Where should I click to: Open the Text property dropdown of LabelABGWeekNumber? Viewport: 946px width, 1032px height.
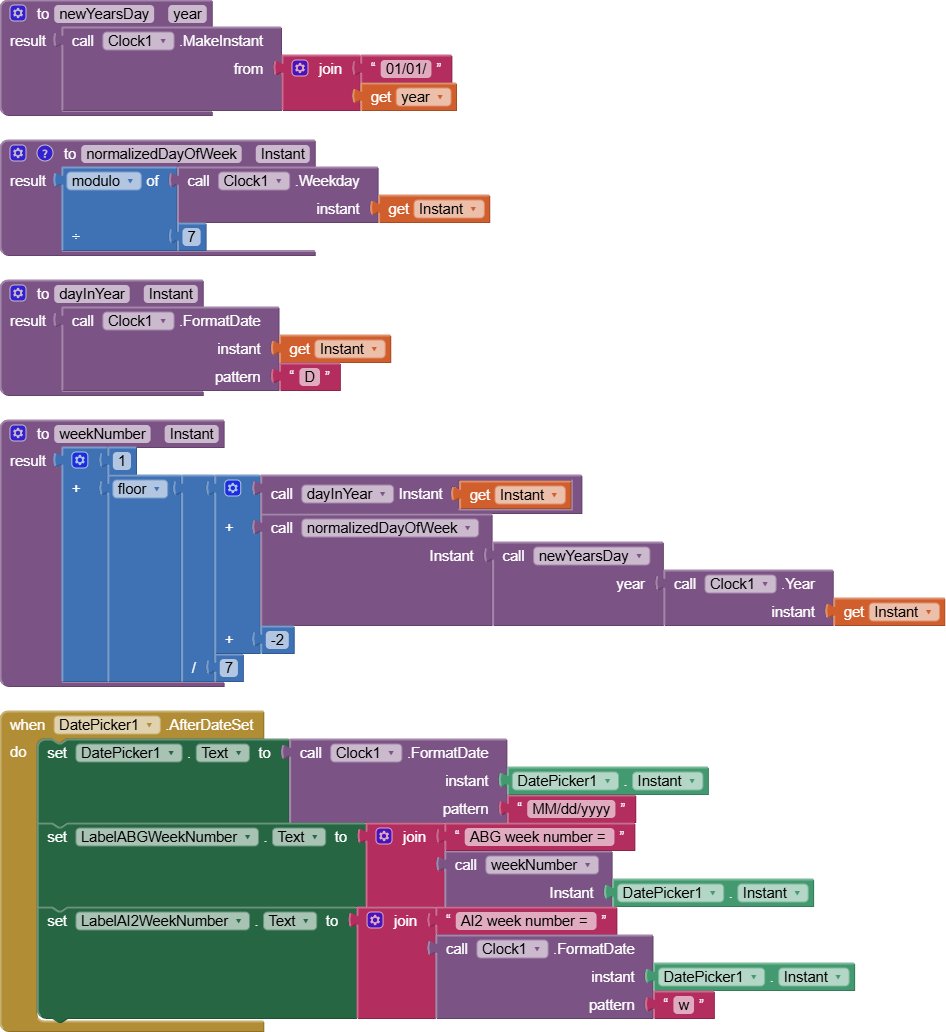point(299,837)
